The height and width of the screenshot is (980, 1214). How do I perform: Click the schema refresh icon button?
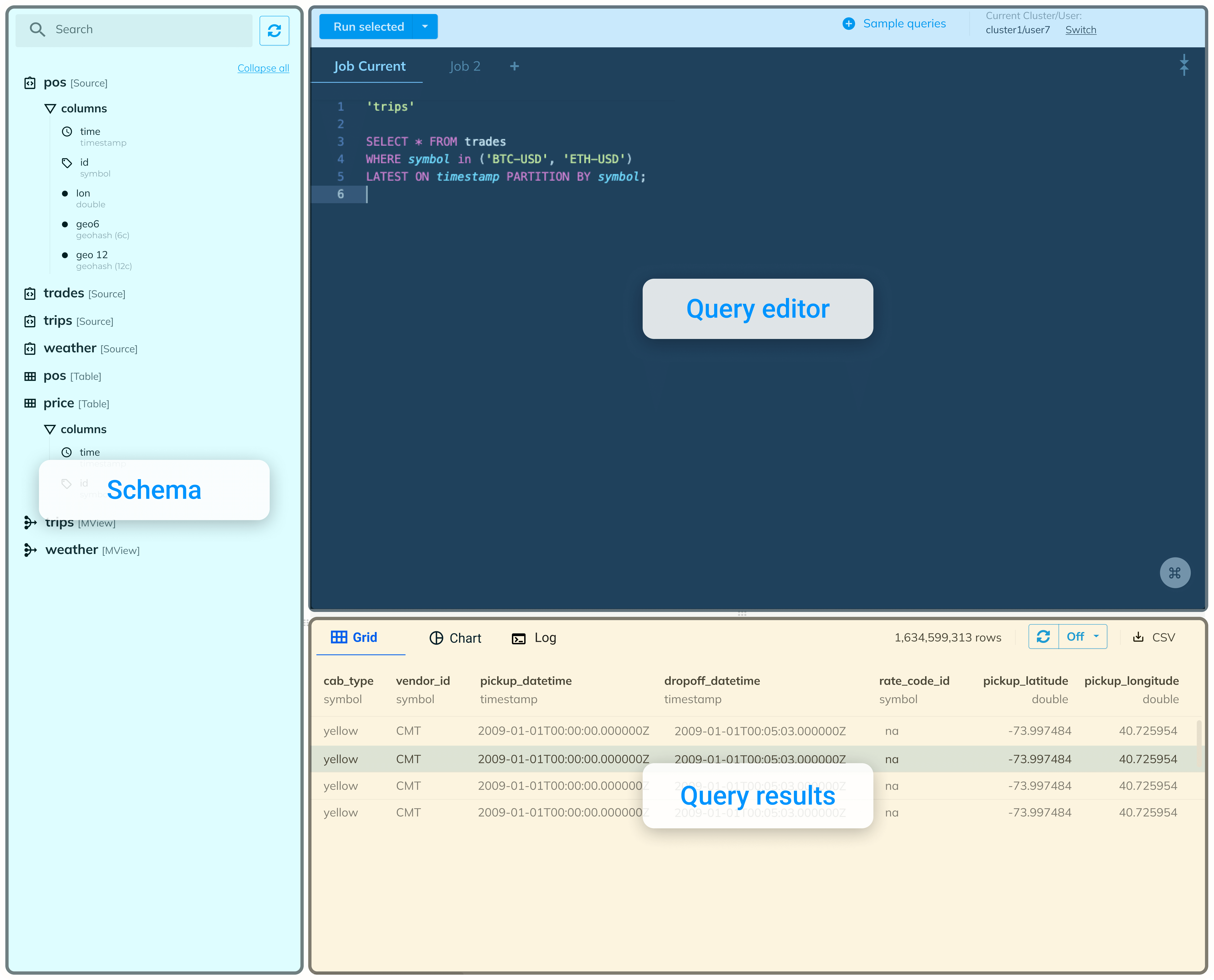[274, 31]
